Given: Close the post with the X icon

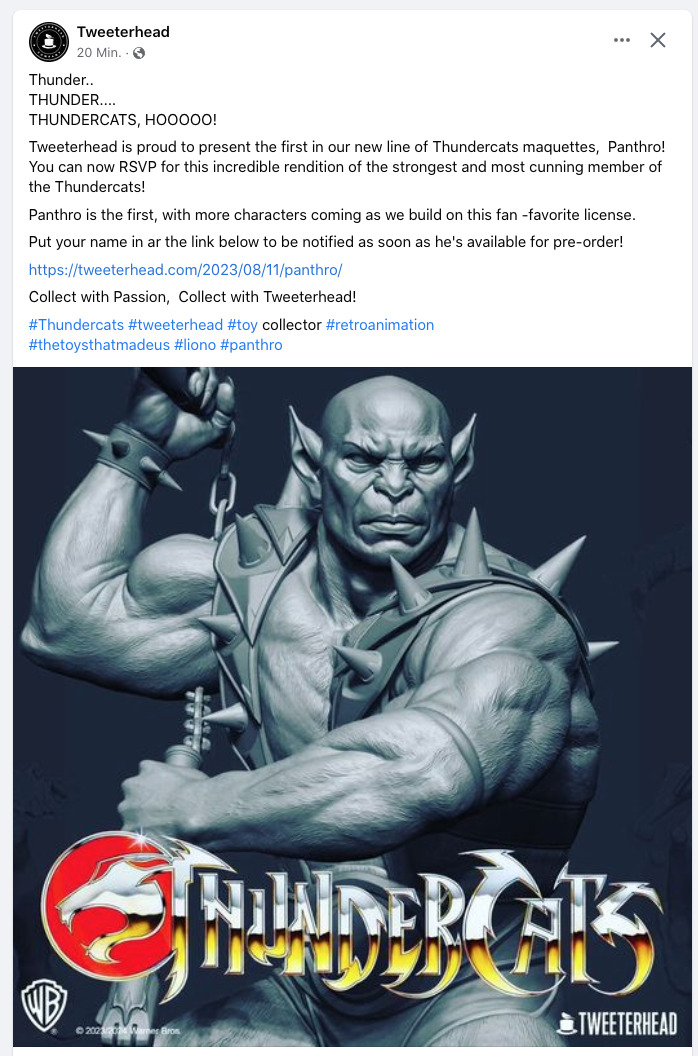Looking at the screenshot, I should pyautogui.click(x=658, y=40).
